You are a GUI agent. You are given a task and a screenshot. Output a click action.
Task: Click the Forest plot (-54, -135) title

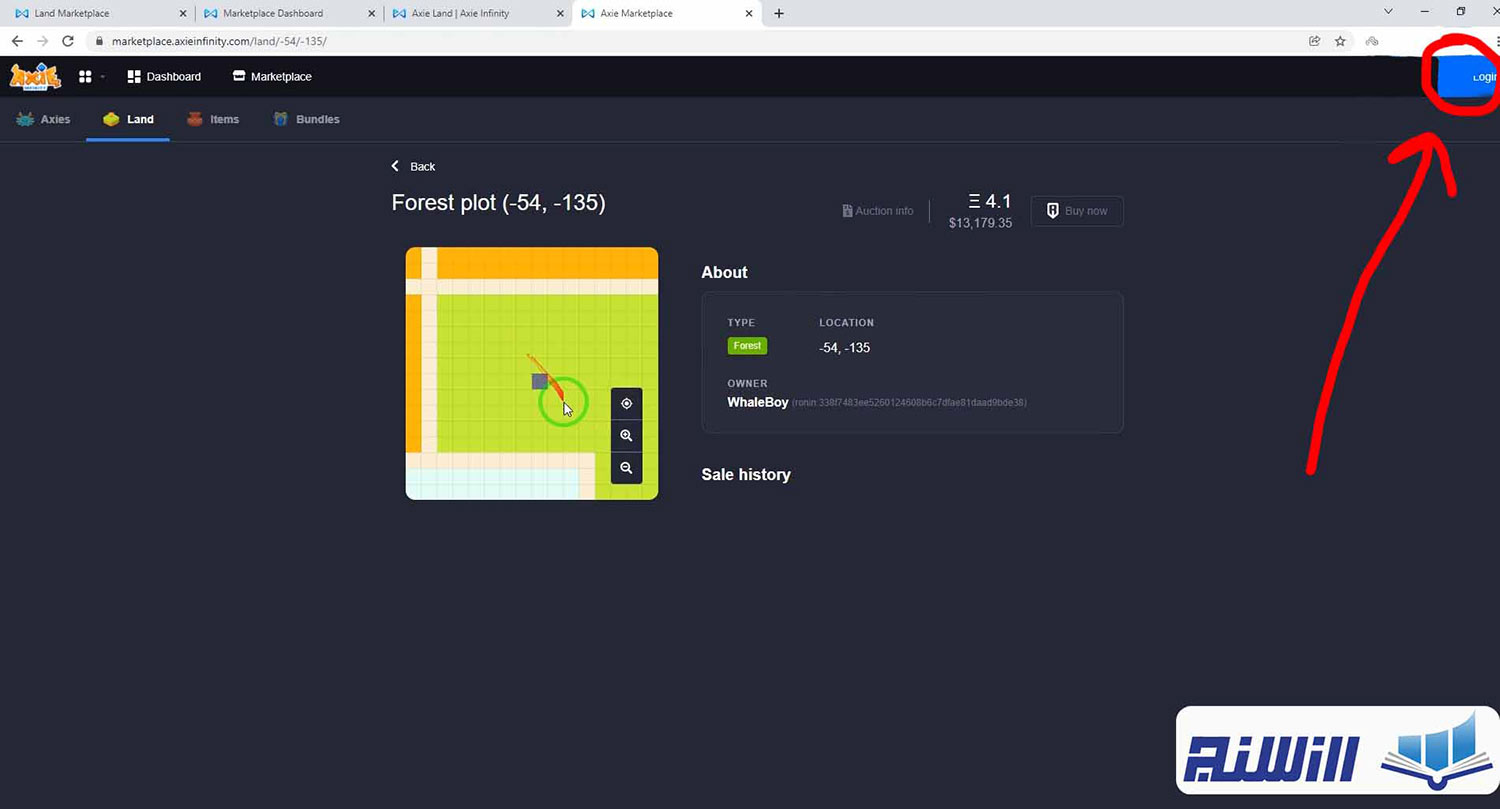[x=498, y=202]
